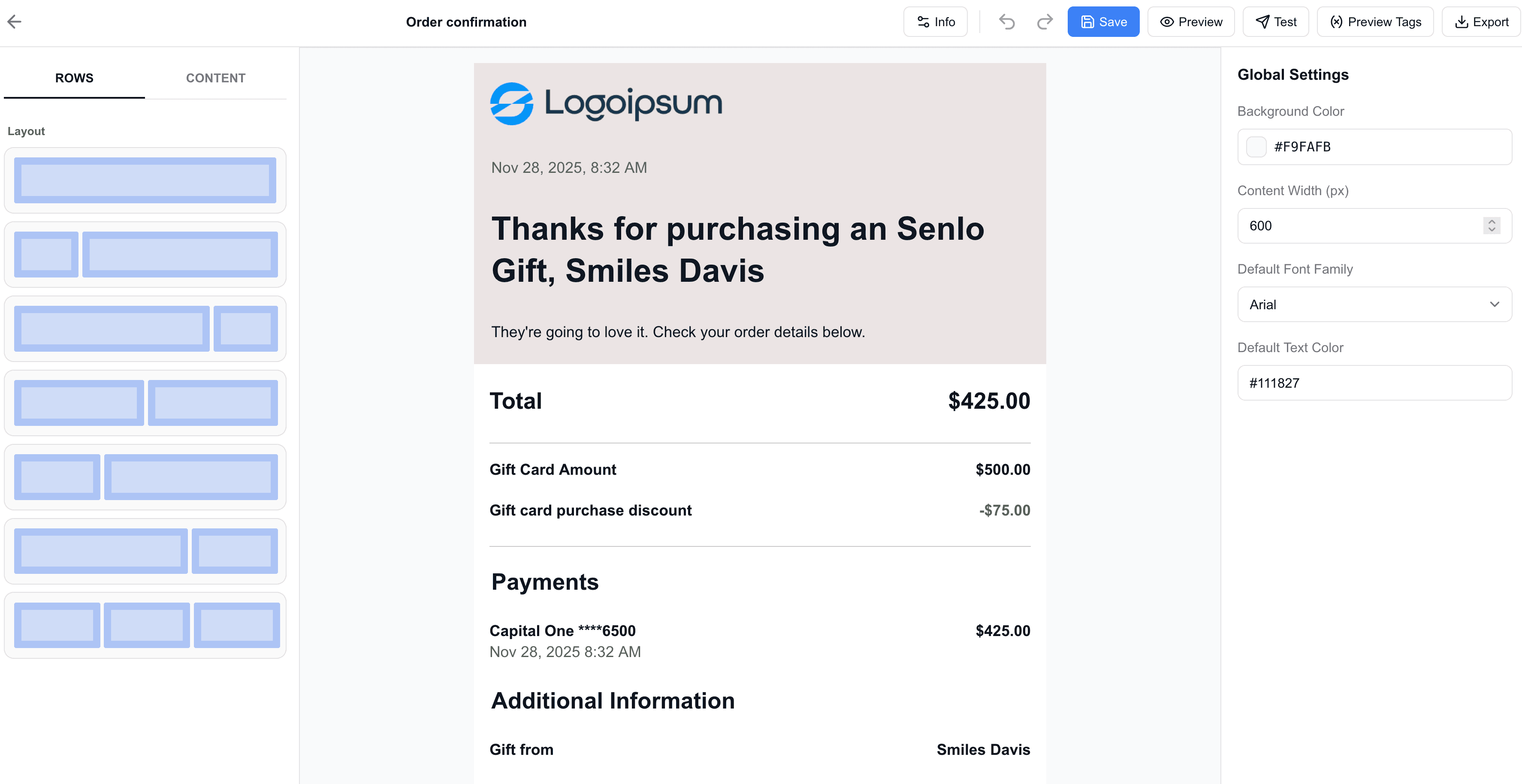Undo the last change
This screenshot has height=784, width=1522.
pos(1007,21)
